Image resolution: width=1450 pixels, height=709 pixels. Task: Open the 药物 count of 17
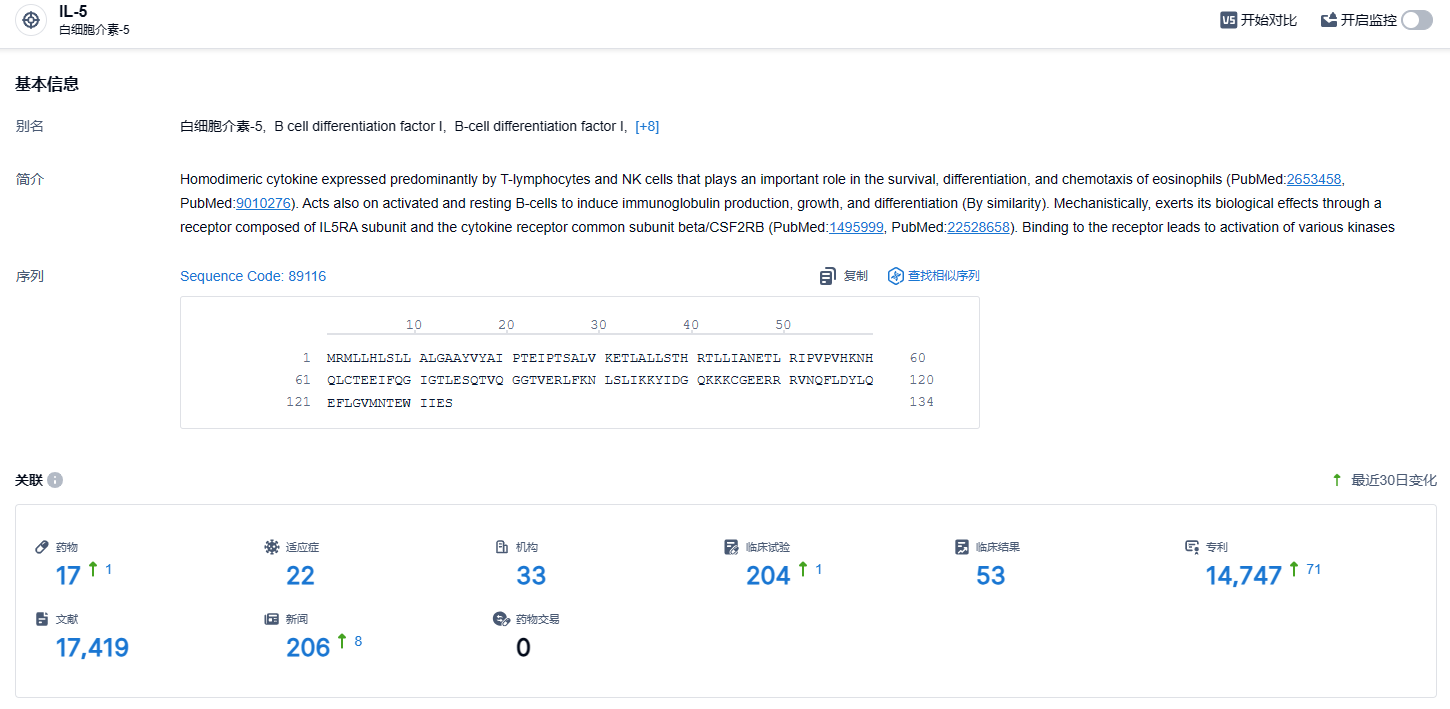tap(68, 576)
